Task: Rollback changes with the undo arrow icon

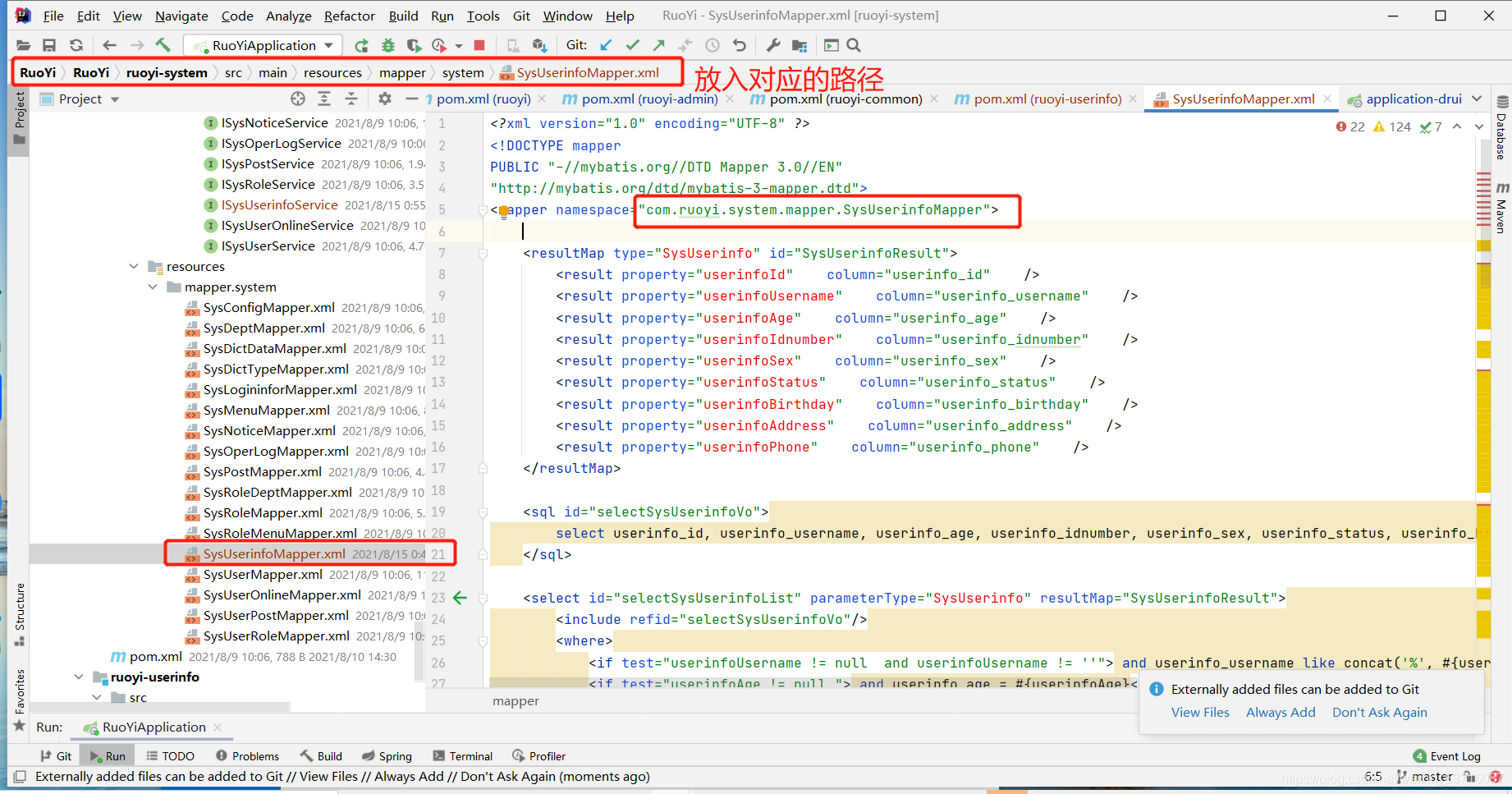Action: coord(740,45)
